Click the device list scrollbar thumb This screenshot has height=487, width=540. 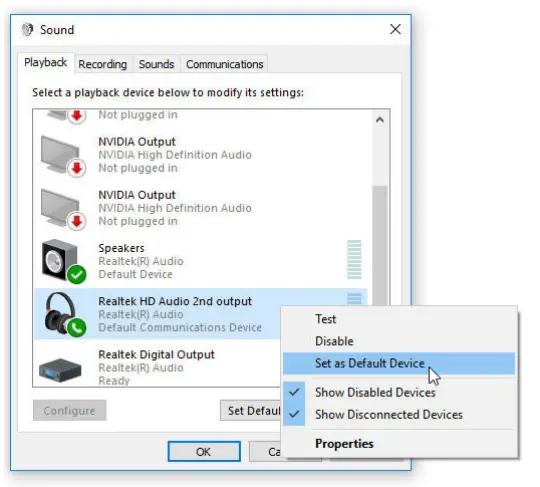pos(380,245)
